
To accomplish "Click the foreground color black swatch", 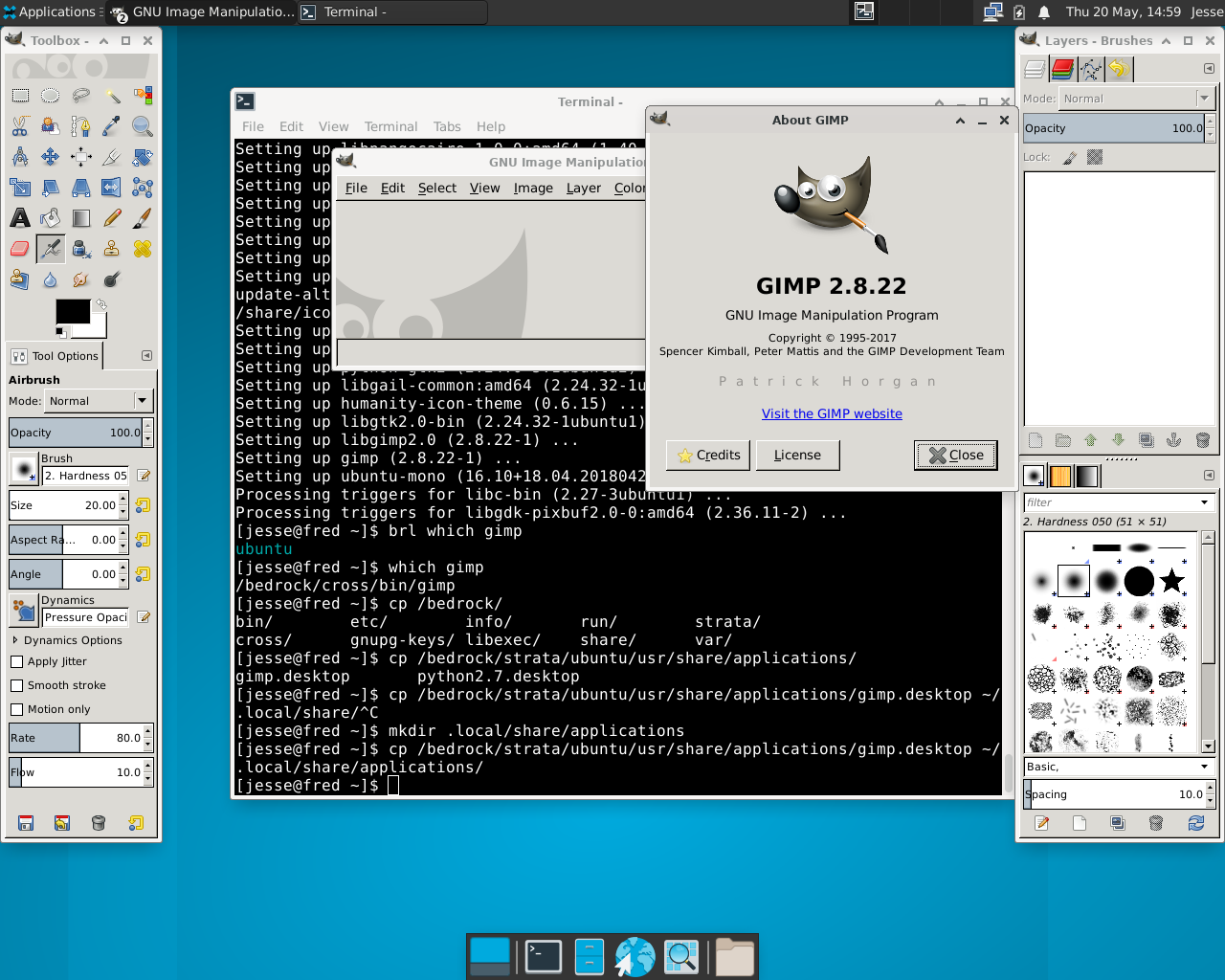I will click(x=73, y=312).
